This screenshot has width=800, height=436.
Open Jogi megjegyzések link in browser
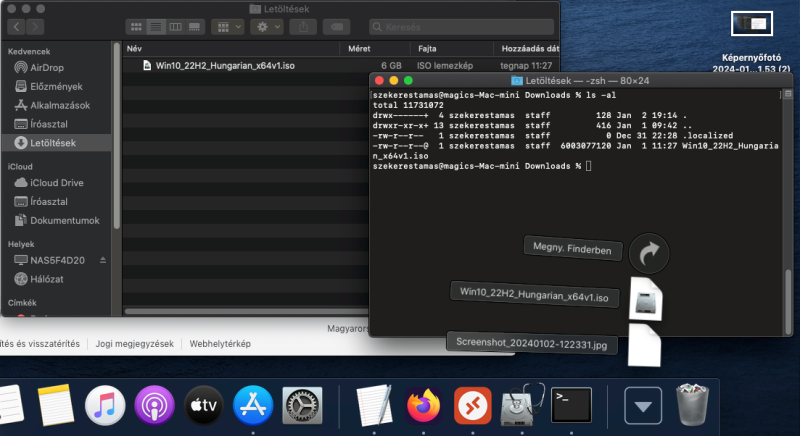135,344
